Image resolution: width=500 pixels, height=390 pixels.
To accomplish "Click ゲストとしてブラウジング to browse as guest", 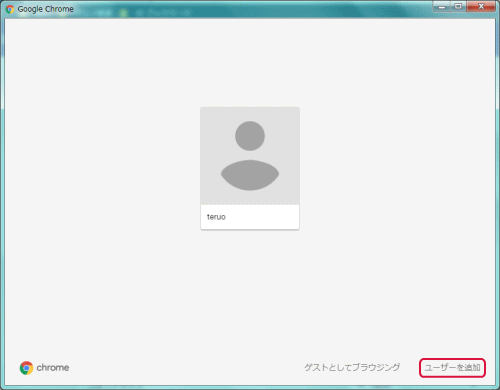I will [352, 367].
